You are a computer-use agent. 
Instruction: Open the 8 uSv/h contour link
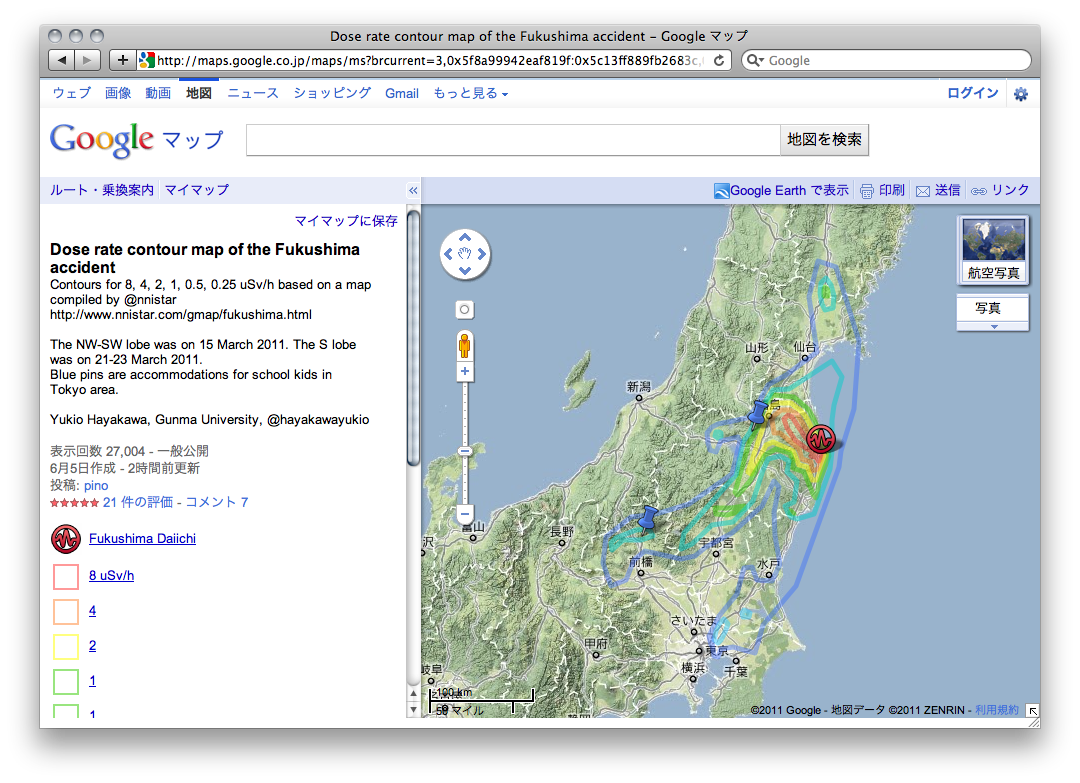[x=112, y=575]
